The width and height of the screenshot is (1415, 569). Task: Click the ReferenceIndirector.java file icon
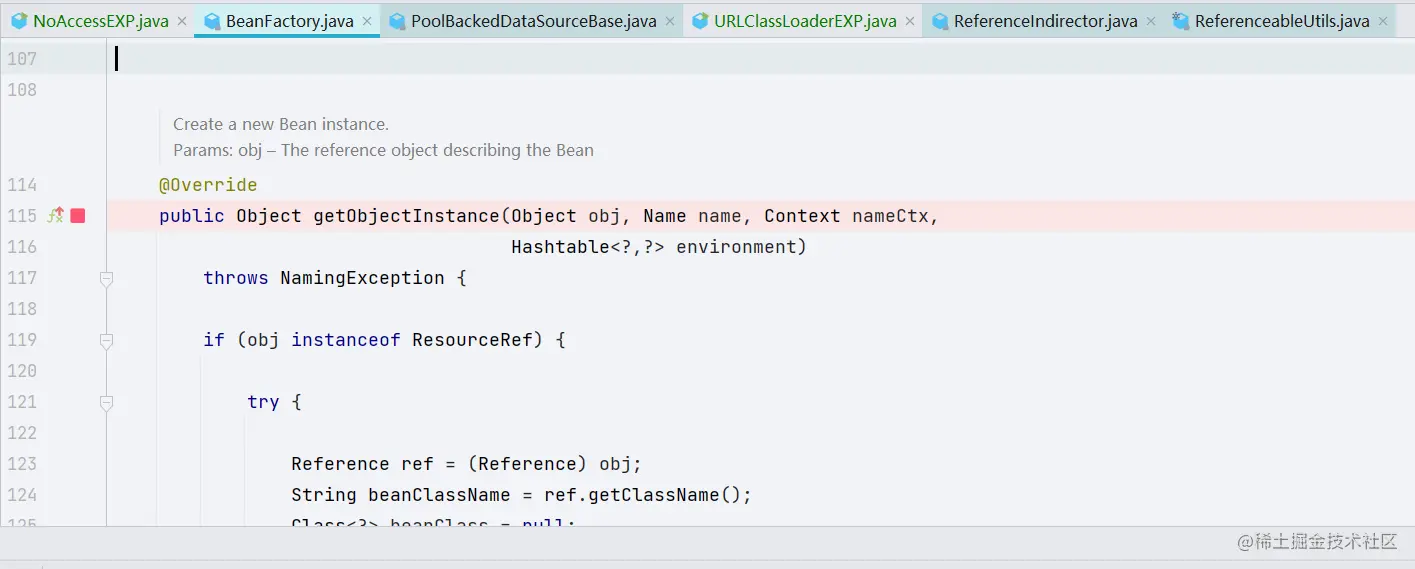tap(940, 21)
